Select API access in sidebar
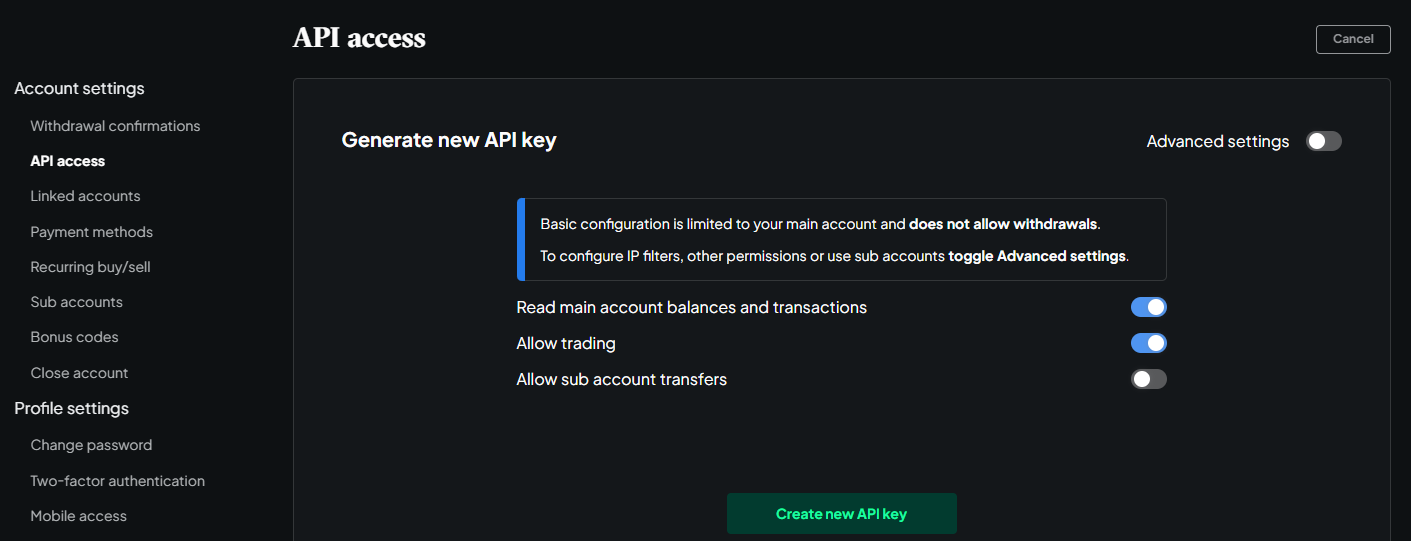 click(67, 161)
